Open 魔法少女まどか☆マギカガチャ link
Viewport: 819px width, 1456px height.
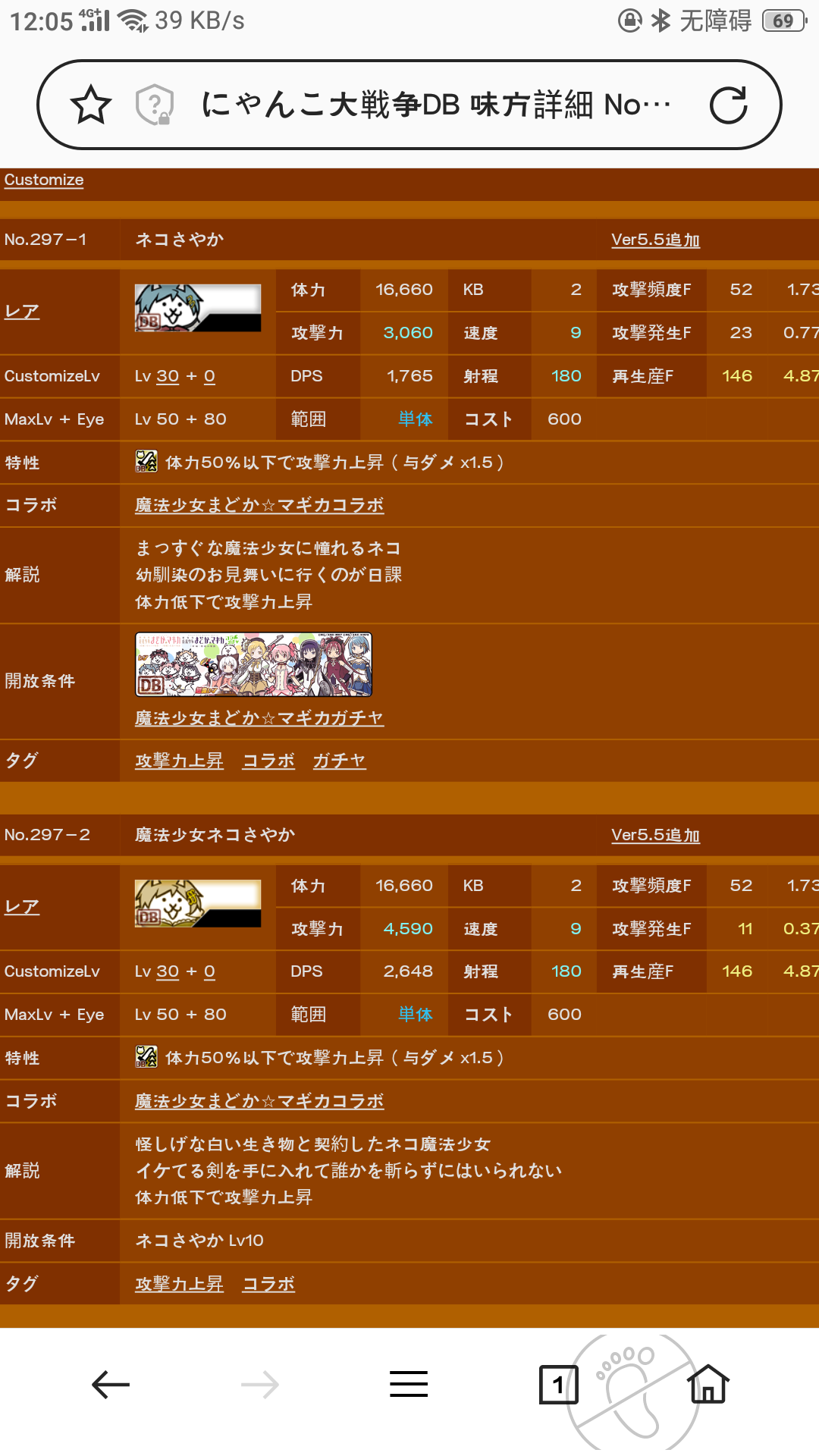pos(259,717)
